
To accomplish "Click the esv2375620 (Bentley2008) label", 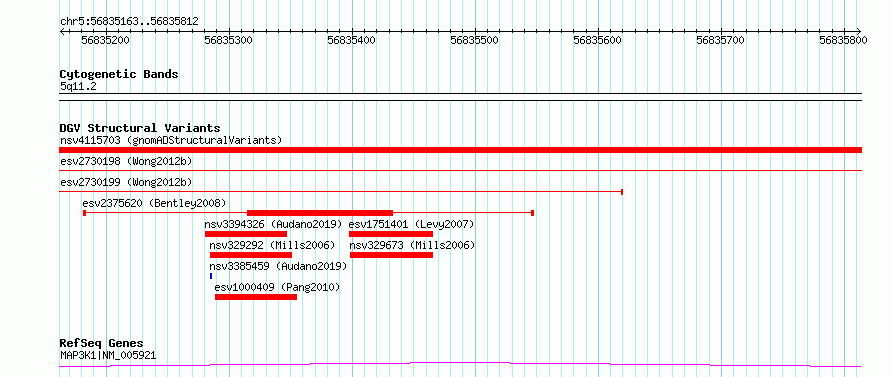I will coord(154,203).
